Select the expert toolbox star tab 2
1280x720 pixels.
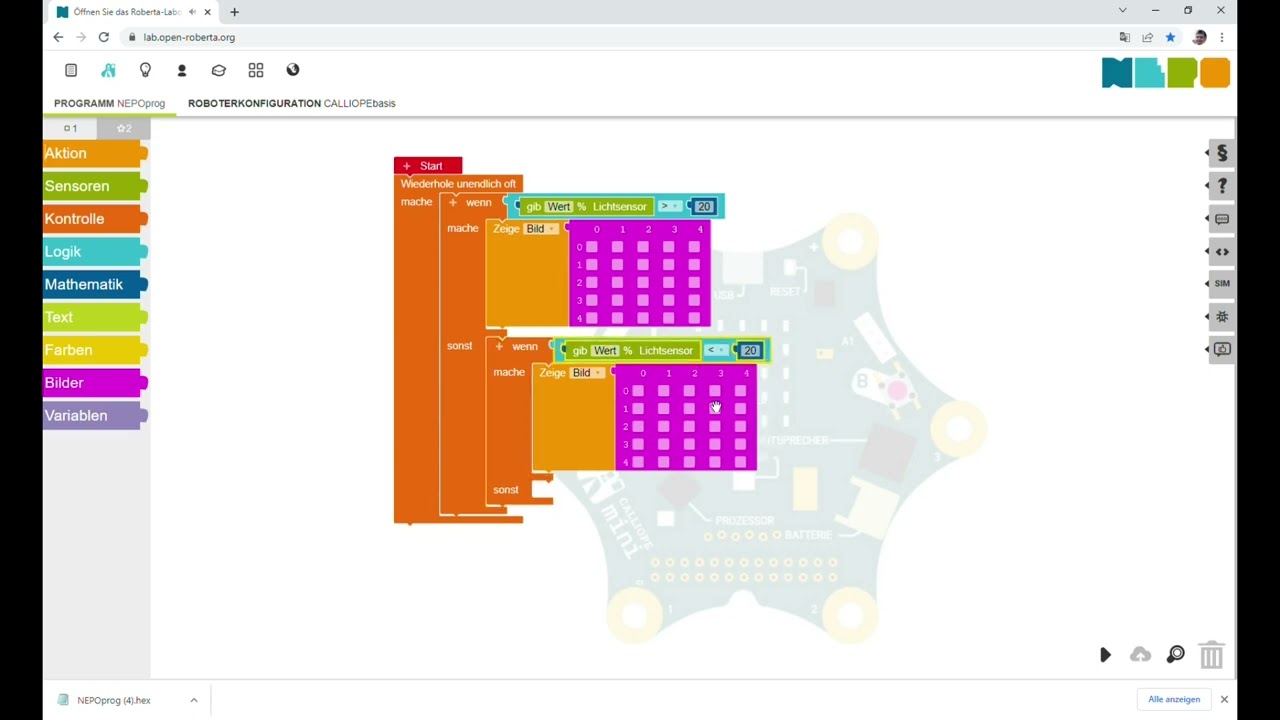[124, 128]
